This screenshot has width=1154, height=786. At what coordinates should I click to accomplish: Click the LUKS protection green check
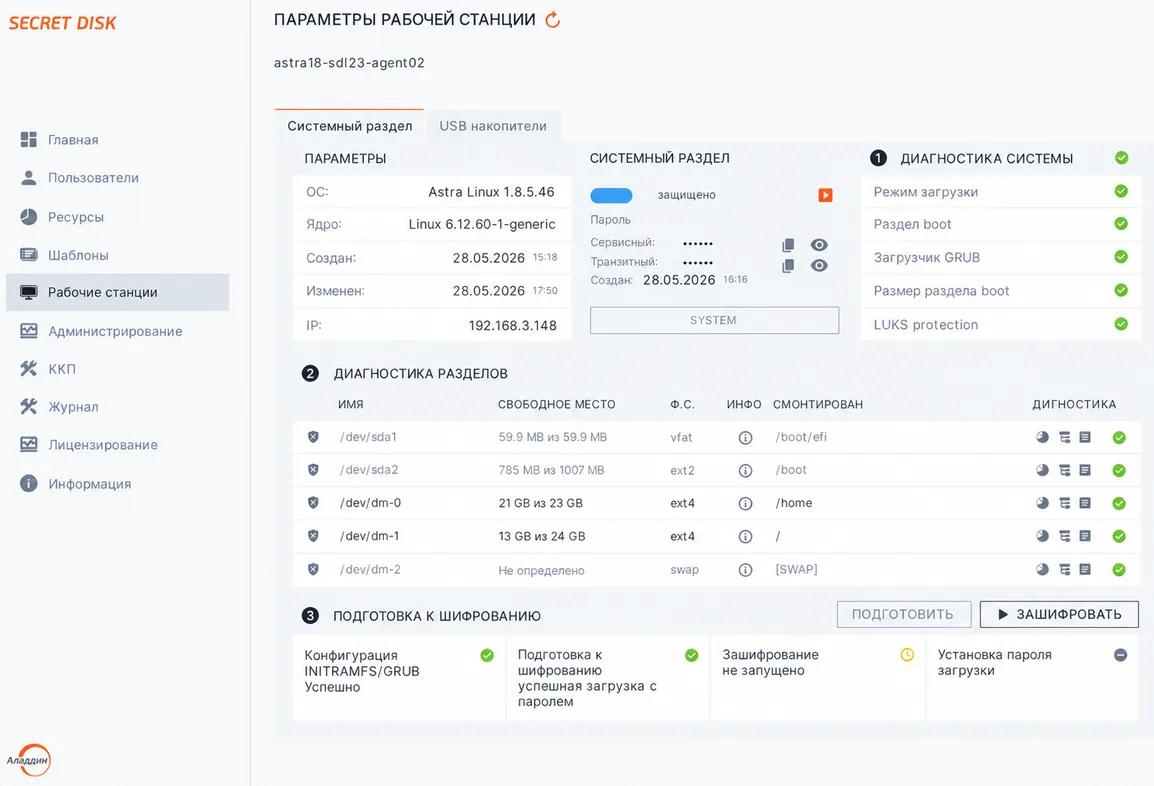point(1121,324)
